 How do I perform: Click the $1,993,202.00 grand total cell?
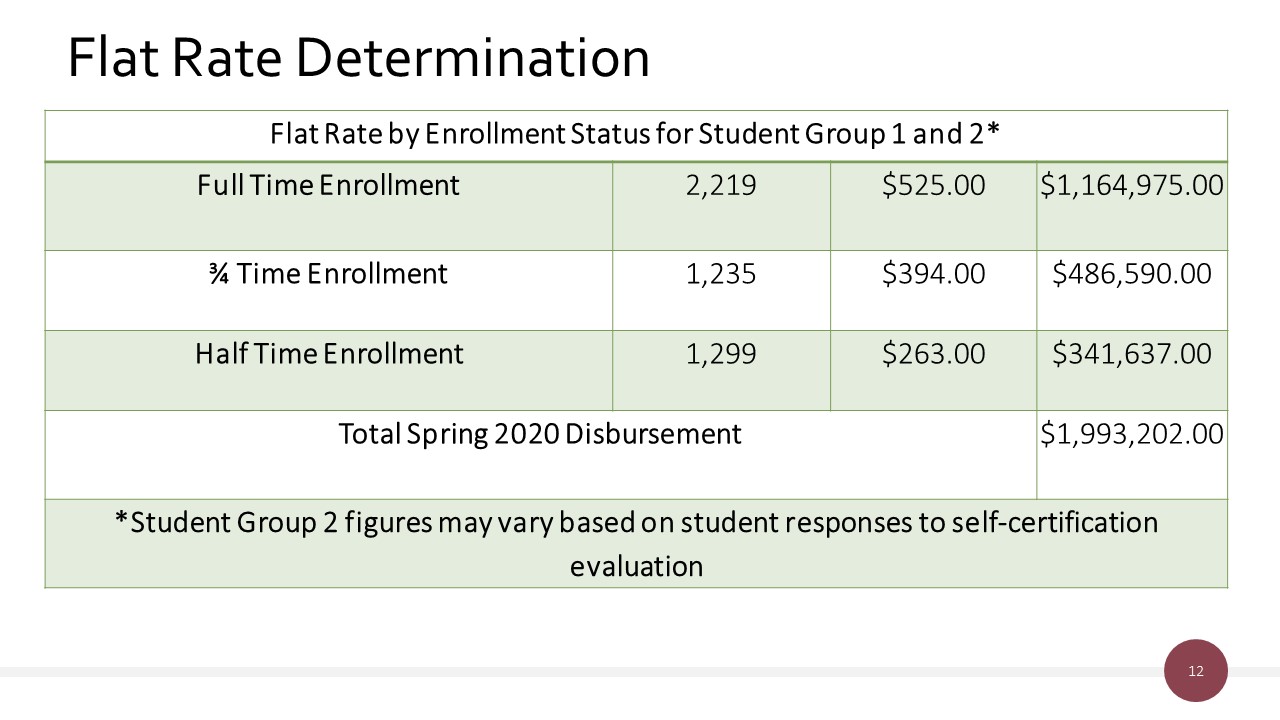1132,434
